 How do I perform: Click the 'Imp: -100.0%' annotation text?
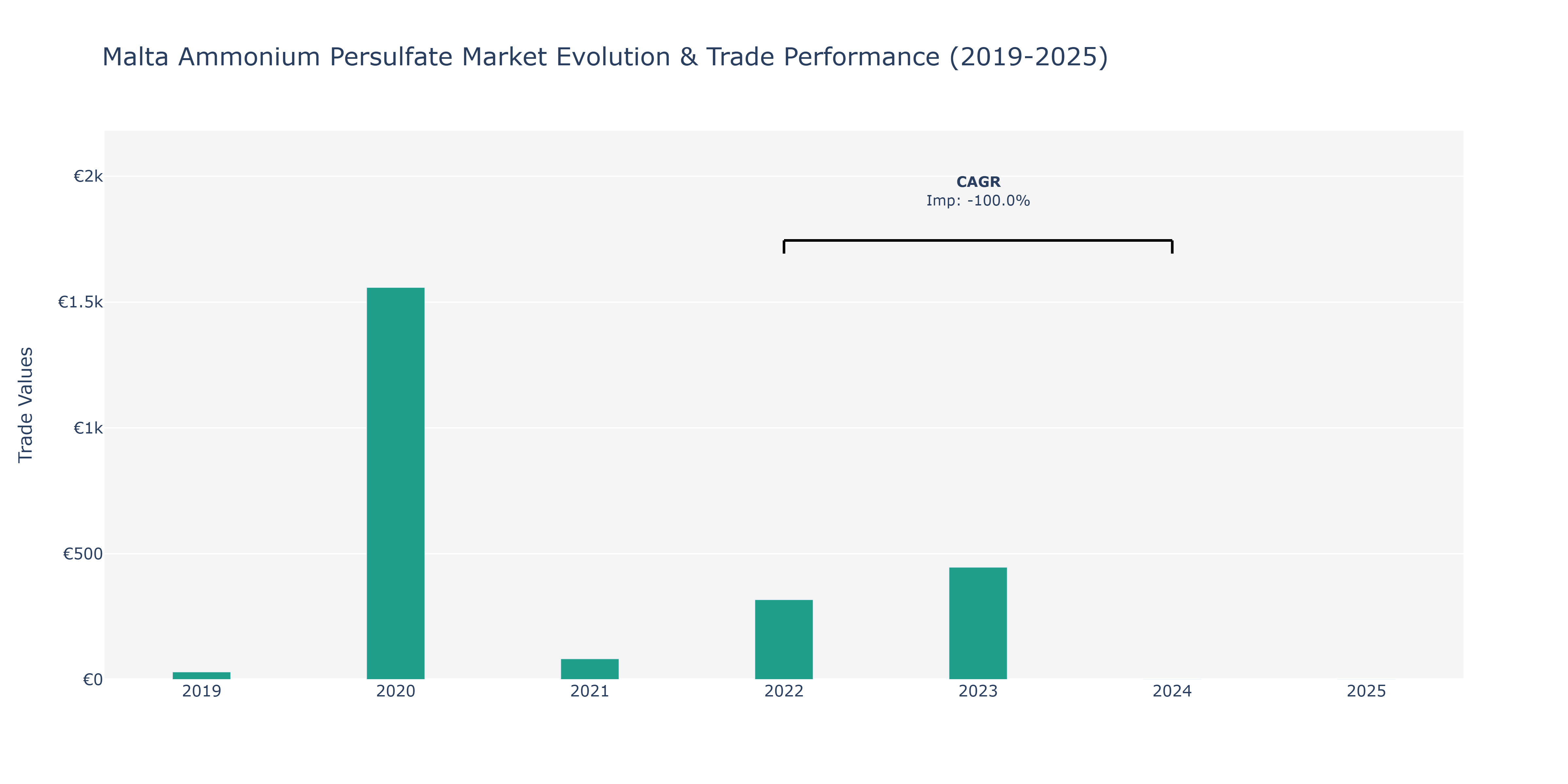978,201
